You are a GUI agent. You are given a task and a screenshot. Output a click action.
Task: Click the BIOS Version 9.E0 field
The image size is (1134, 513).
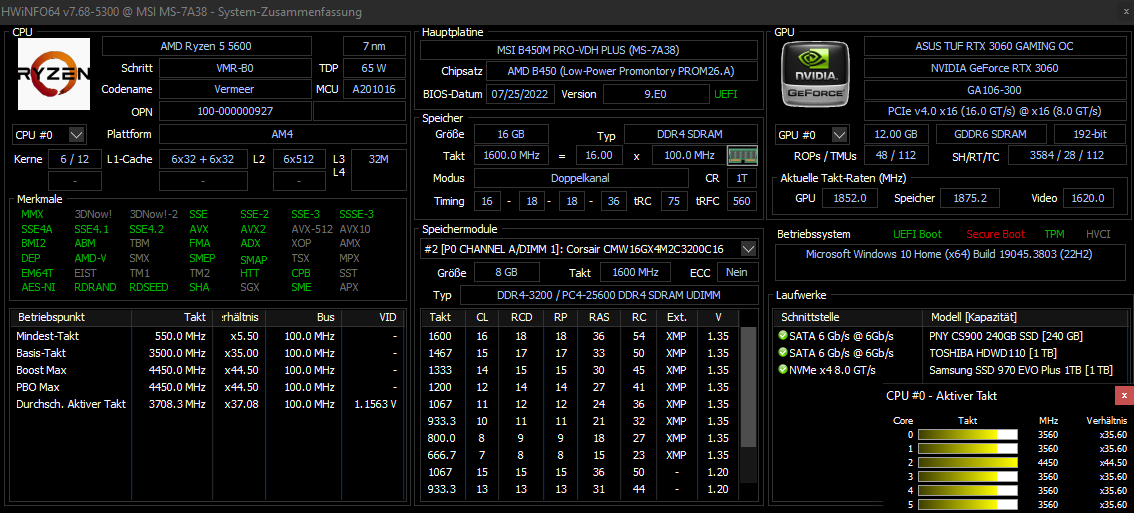(x=656, y=94)
